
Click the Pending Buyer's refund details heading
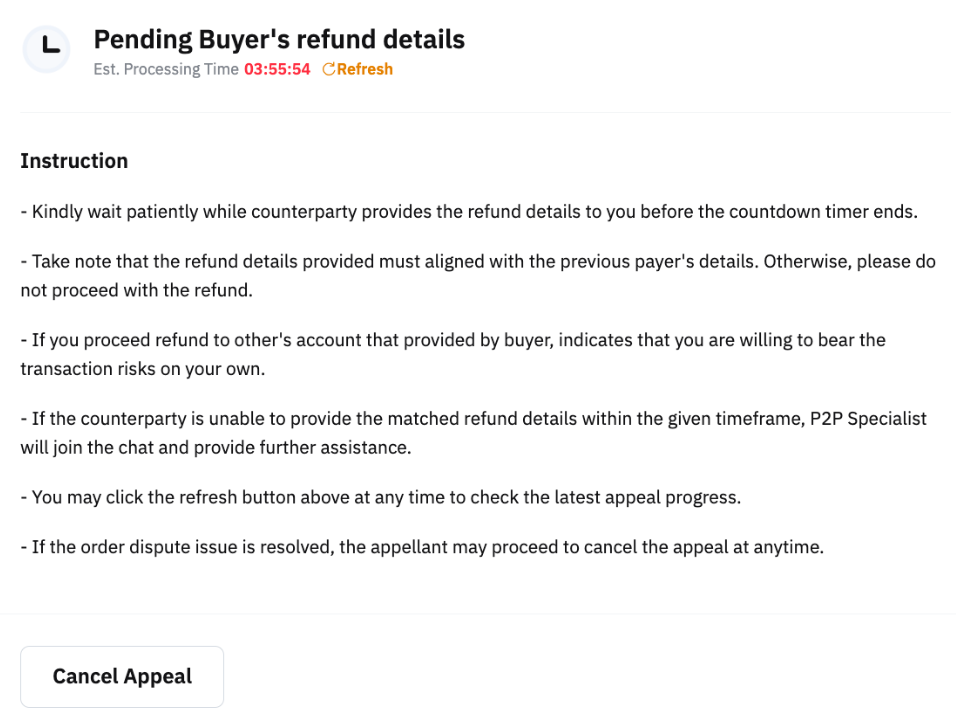(x=279, y=39)
